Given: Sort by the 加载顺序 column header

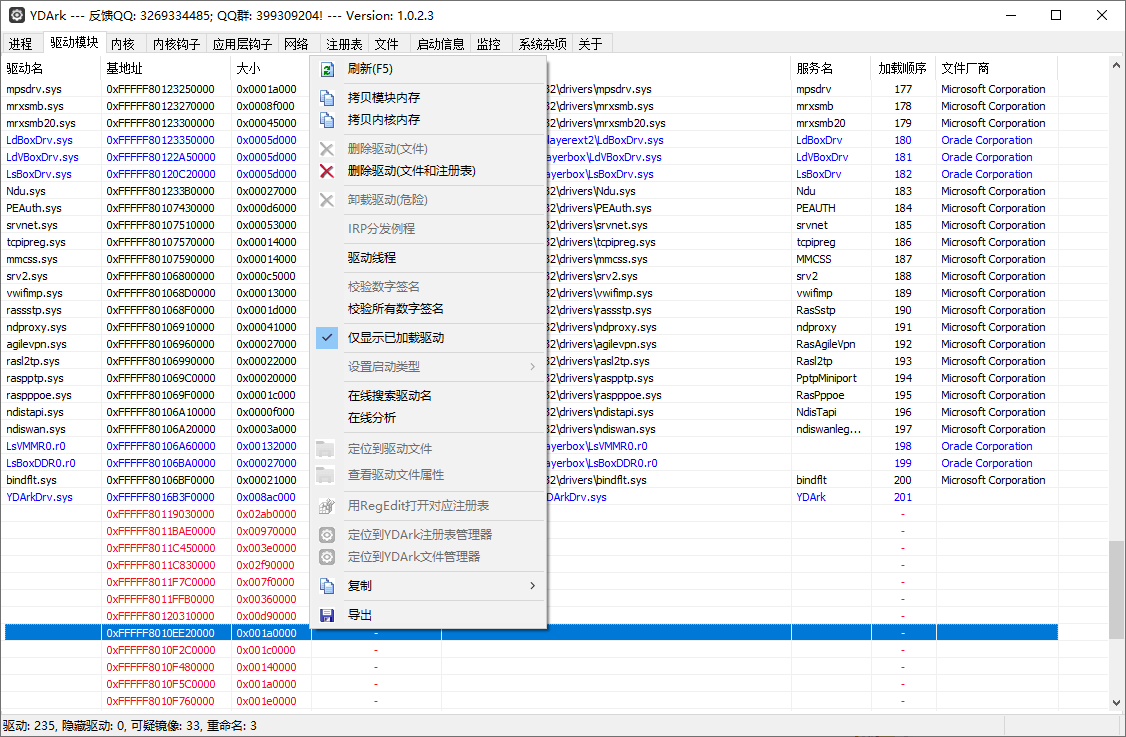Looking at the screenshot, I should point(902,69).
